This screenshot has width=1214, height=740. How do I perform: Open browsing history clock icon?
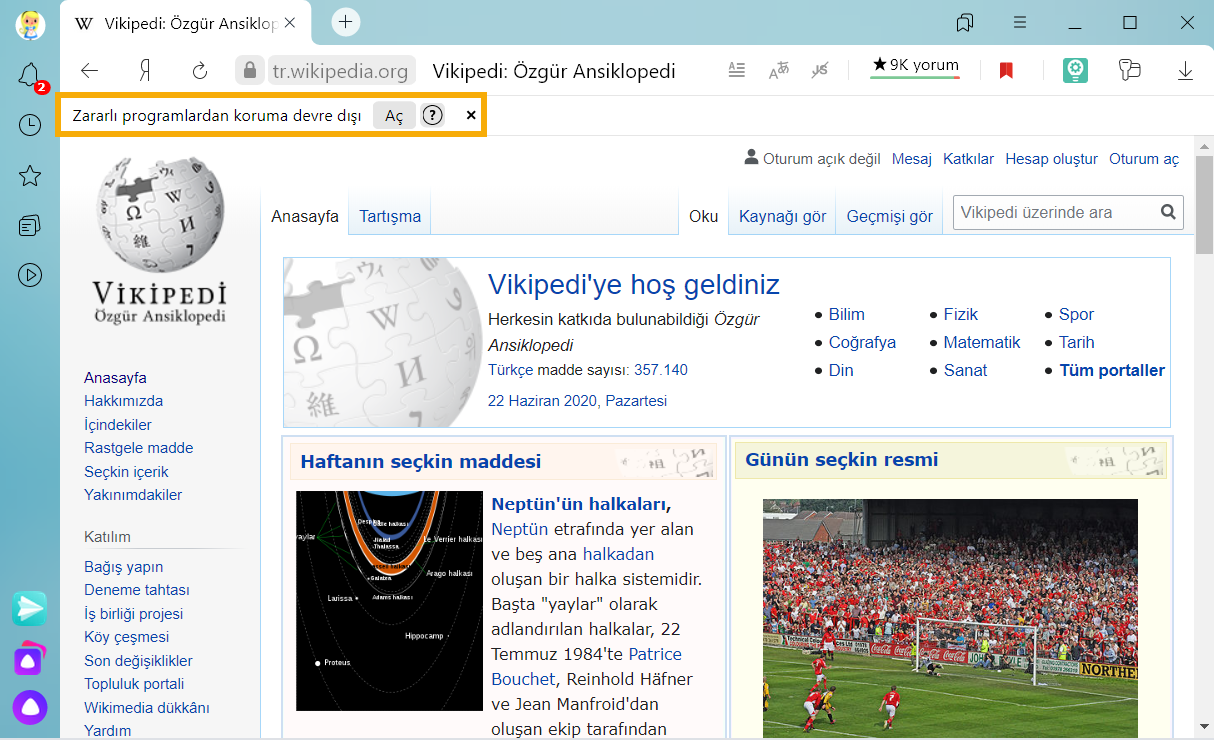click(x=30, y=125)
